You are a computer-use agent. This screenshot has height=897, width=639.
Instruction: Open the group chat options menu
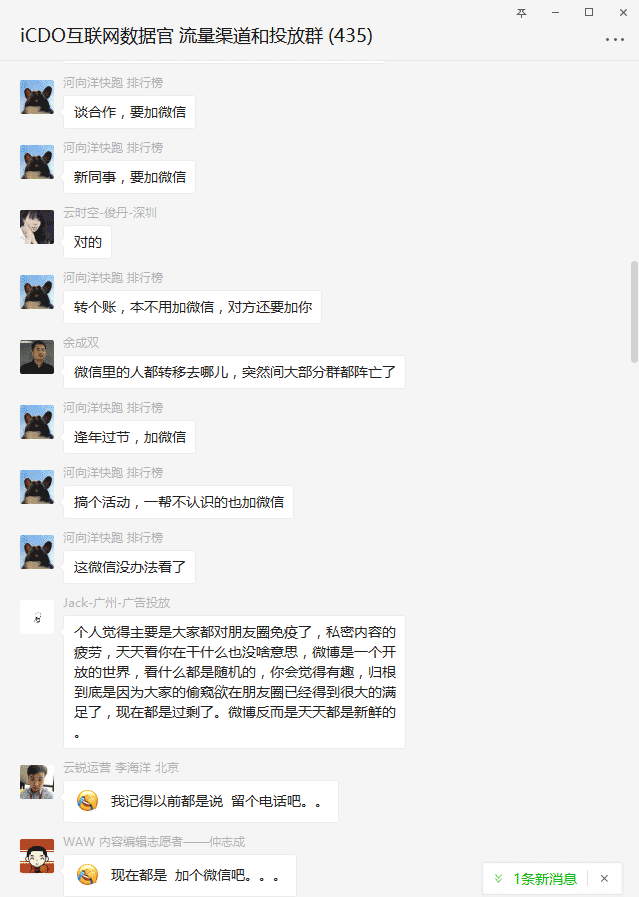tap(615, 39)
